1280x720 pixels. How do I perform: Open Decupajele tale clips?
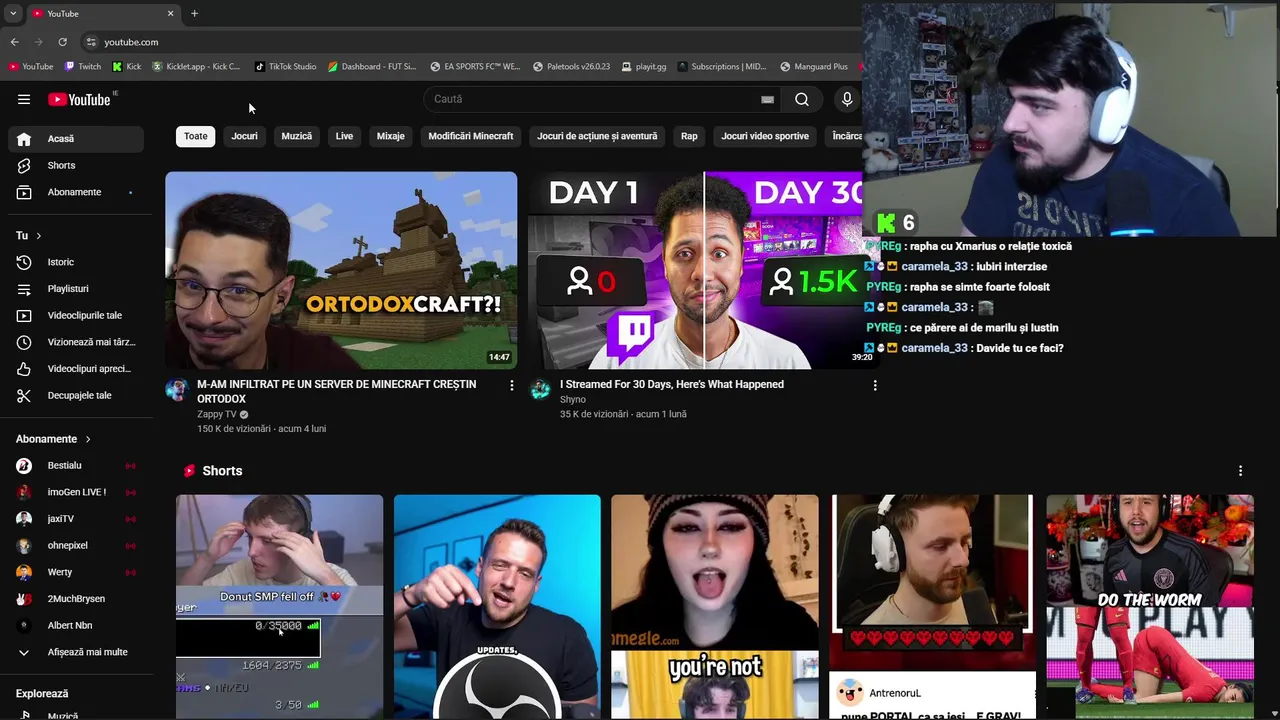point(76,395)
